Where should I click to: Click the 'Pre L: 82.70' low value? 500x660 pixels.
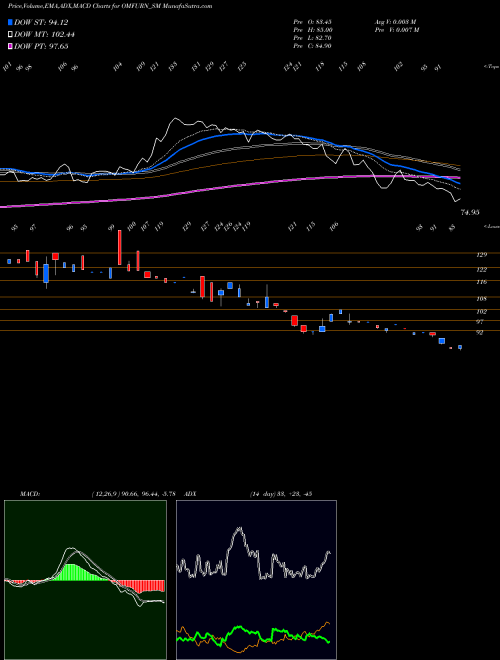(313, 38)
